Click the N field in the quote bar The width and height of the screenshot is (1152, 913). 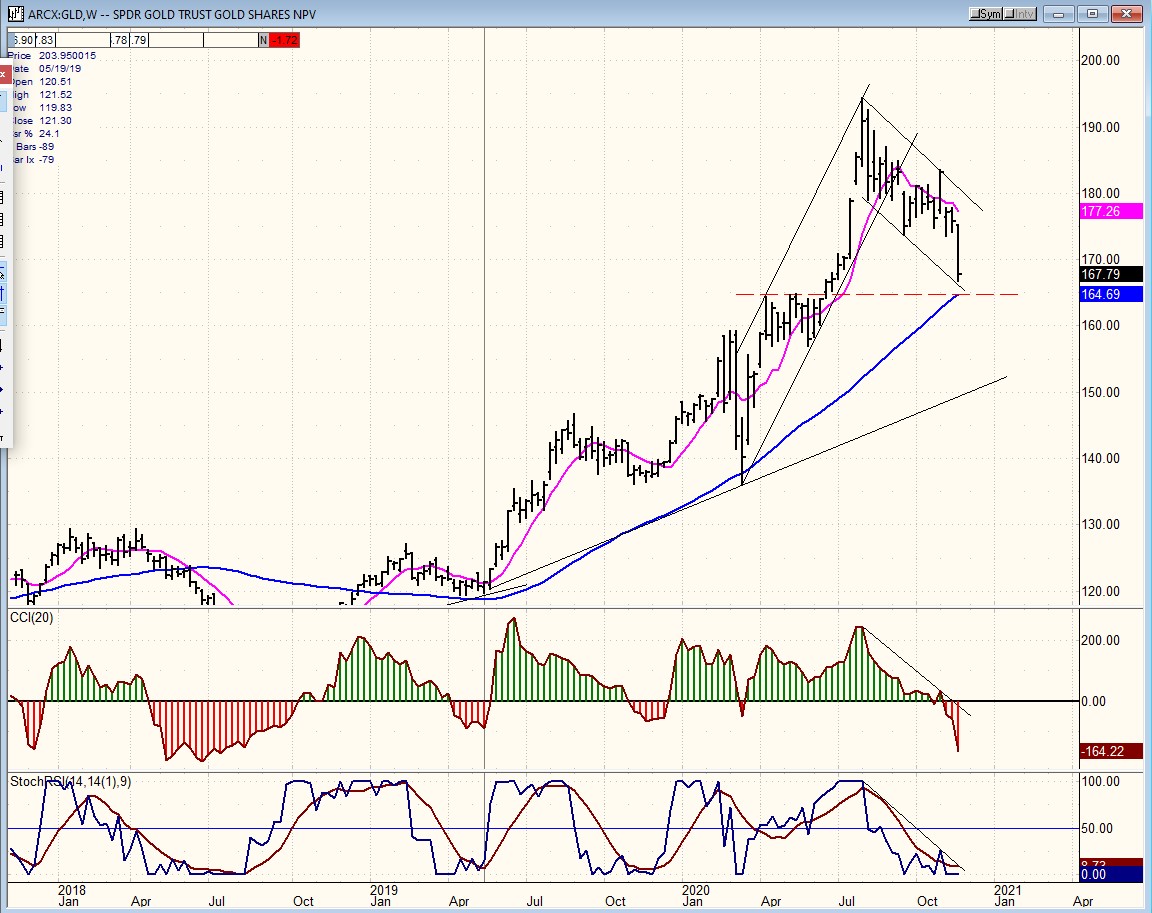point(264,40)
